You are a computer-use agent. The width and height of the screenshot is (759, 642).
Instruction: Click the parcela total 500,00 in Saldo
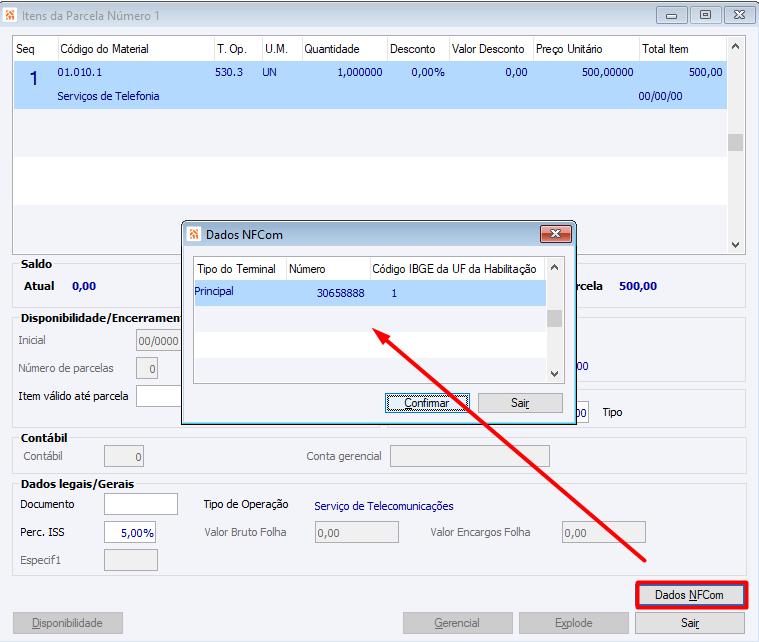(x=638, y=286)
